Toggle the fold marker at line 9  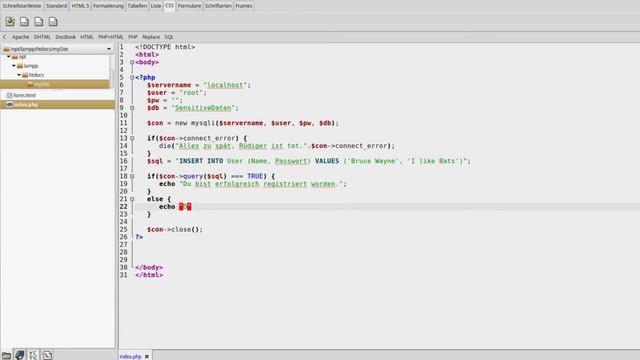click(132, 108)
